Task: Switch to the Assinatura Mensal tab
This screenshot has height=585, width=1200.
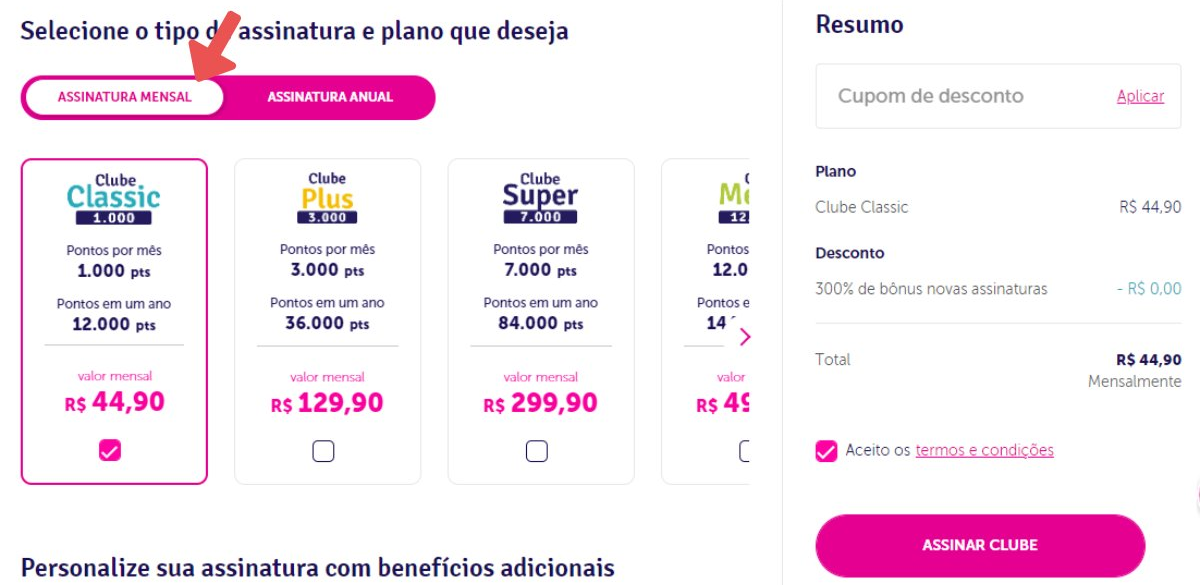Action: pyautogui.click(x=124, y=97)
